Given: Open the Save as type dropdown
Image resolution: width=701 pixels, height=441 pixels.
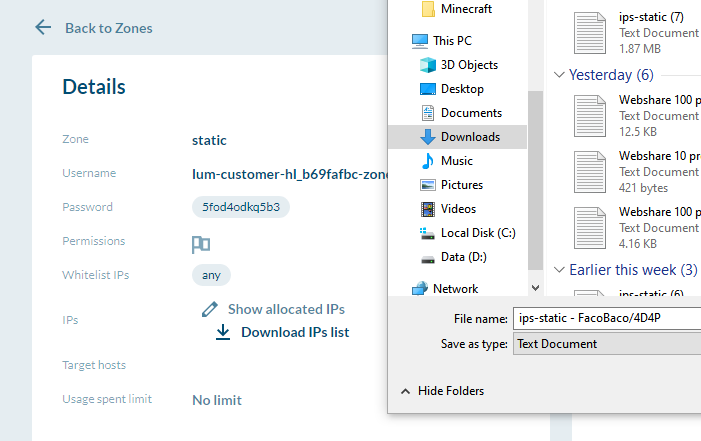Looking at the screenshot, I should (607, 344).
